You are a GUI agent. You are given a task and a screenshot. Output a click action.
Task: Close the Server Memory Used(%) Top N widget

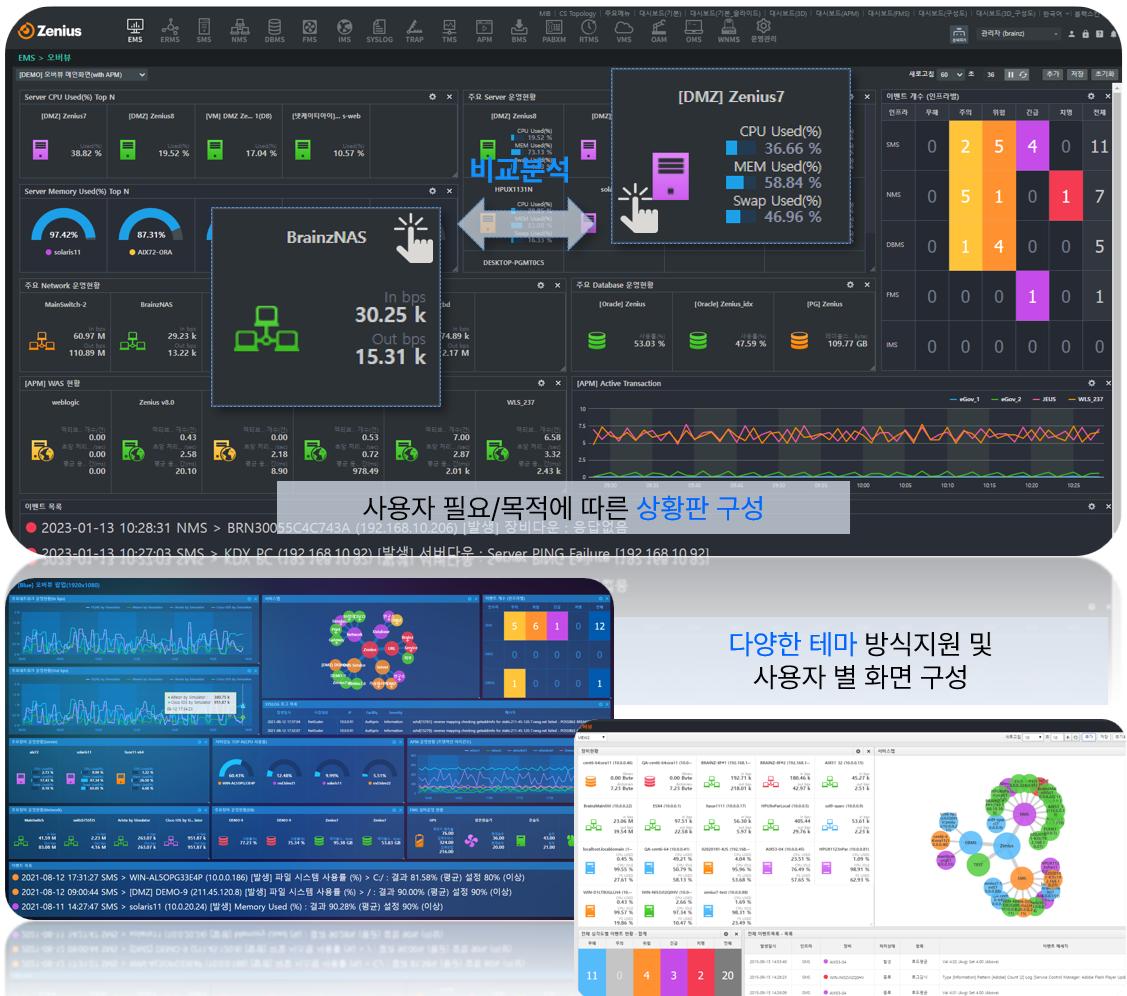pyautogui.click(x=449, y=191)
